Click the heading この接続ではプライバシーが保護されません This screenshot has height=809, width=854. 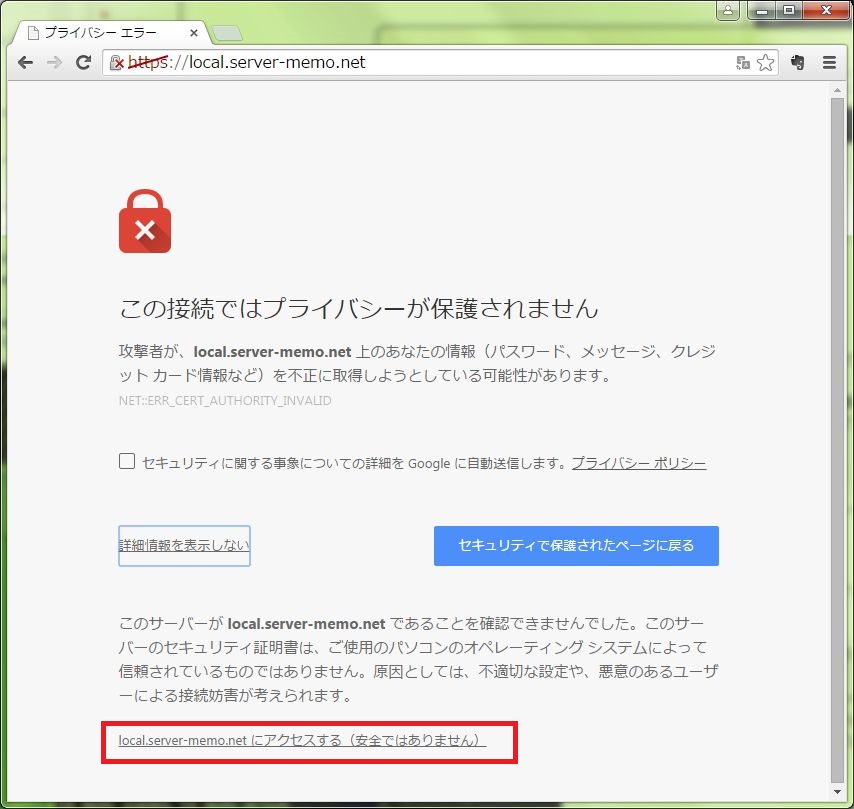[359, 308]
